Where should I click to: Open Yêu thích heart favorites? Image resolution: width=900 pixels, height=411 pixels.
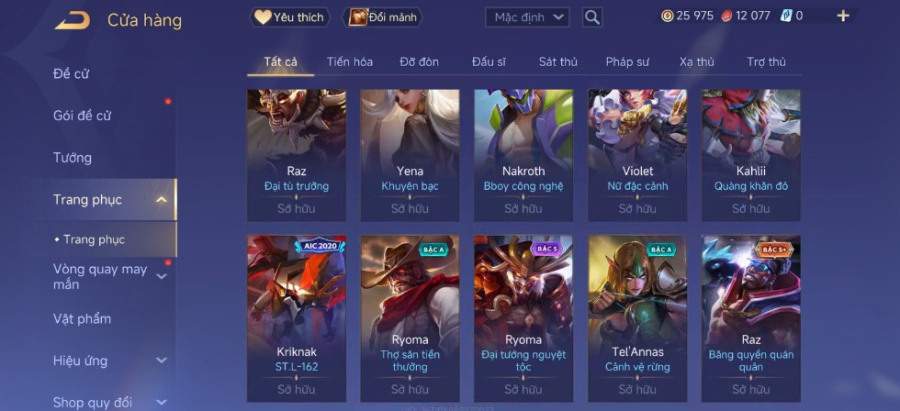pos(290,17)
